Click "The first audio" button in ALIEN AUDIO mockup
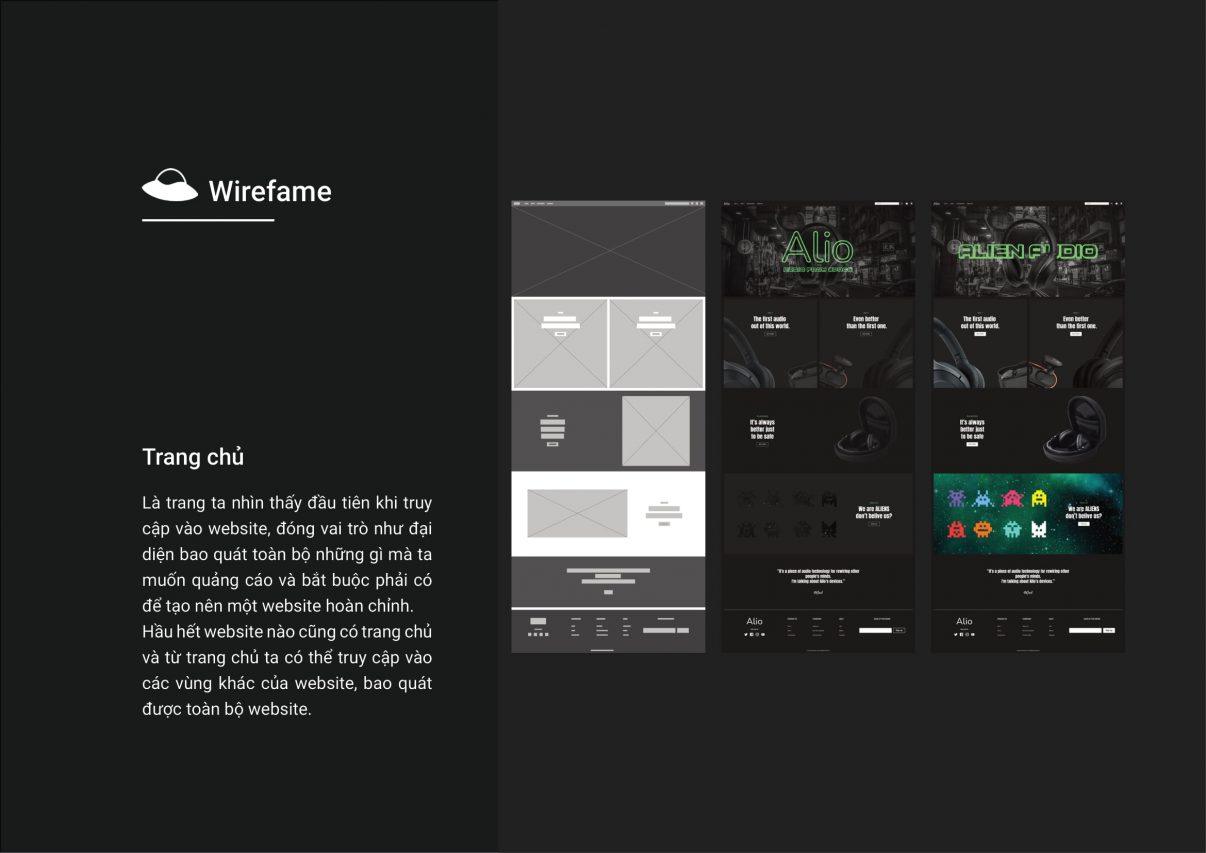 point(980,334)
